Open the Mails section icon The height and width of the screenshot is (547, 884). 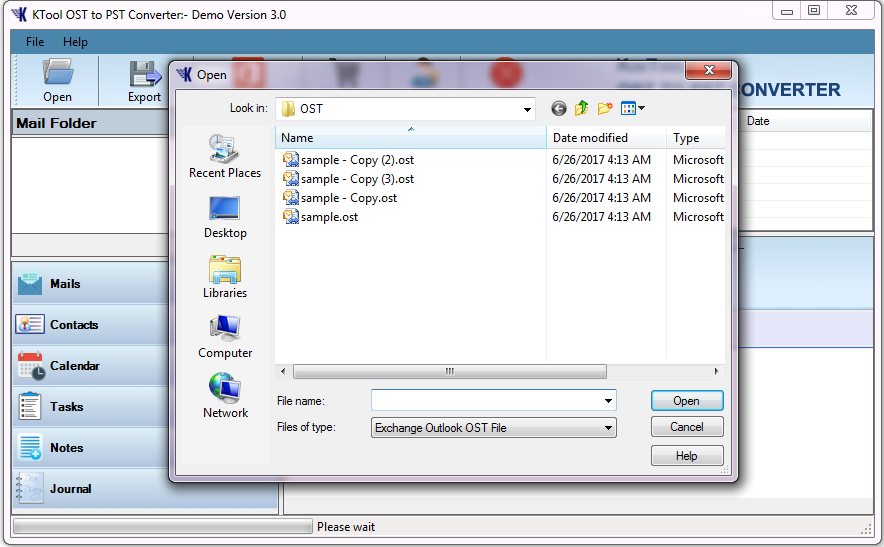tap(29, 284)
